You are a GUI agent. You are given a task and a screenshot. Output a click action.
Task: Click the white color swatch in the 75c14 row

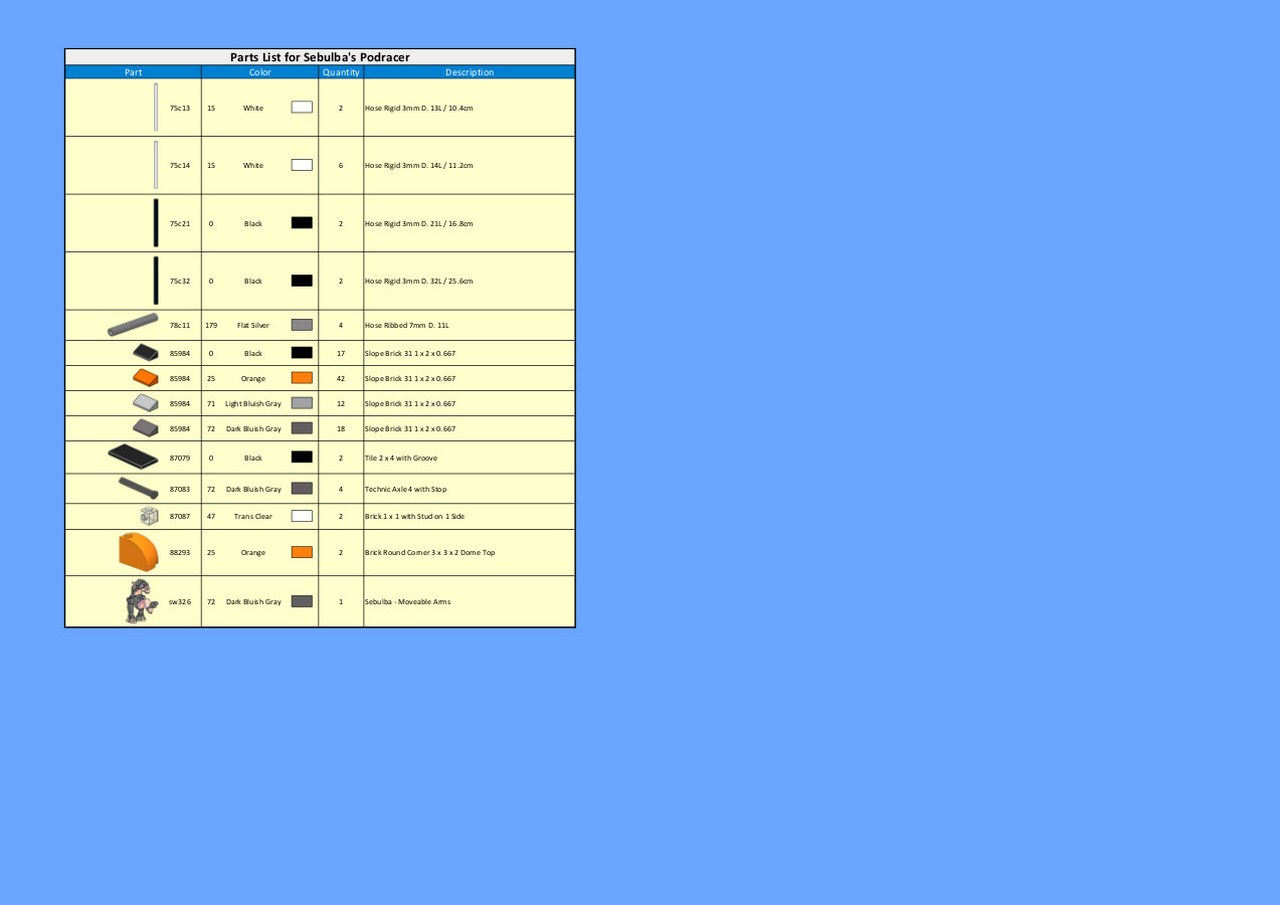pyautogui.click(x=302, y=165)
